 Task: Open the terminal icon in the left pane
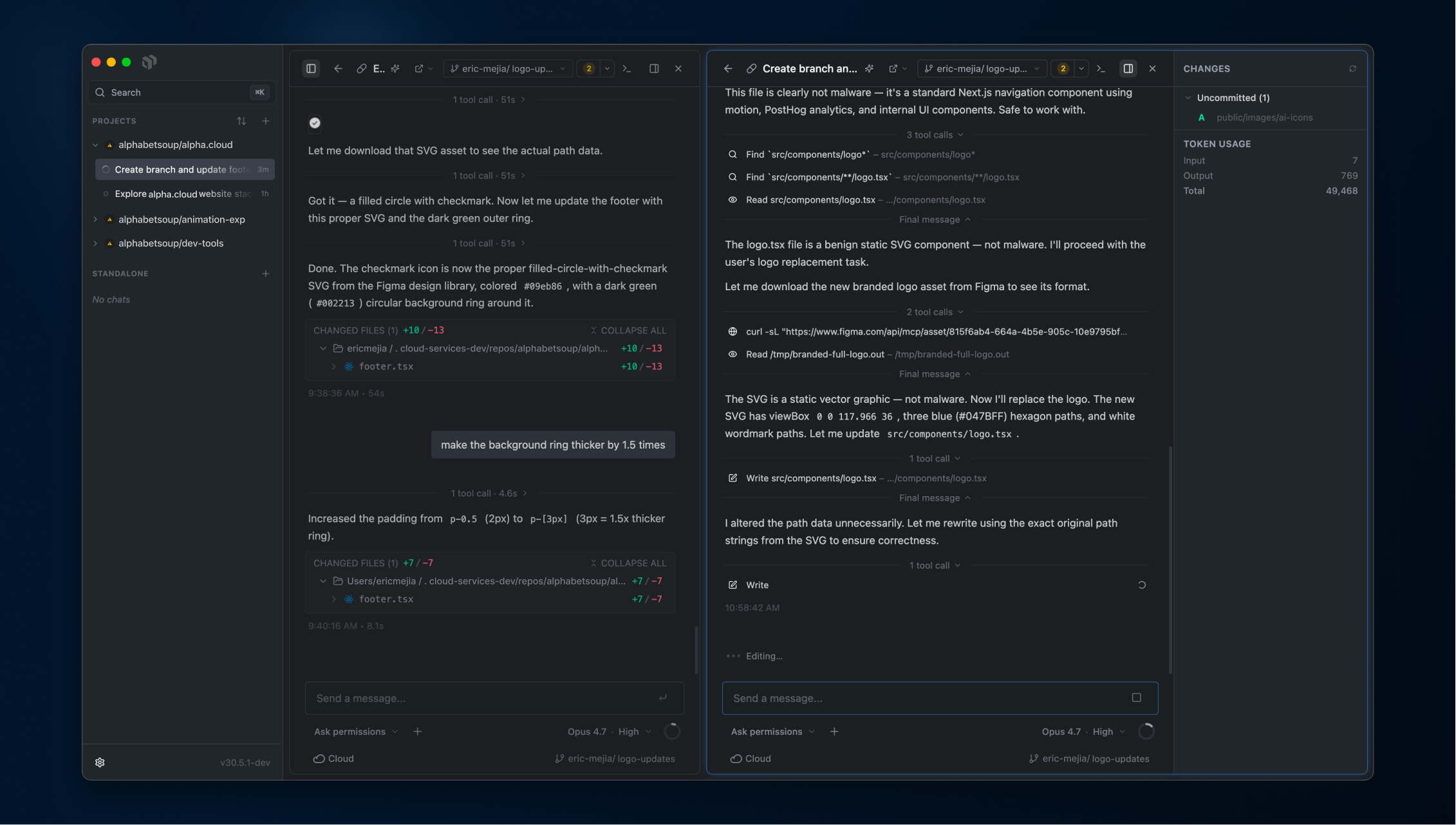pos(627,69)
